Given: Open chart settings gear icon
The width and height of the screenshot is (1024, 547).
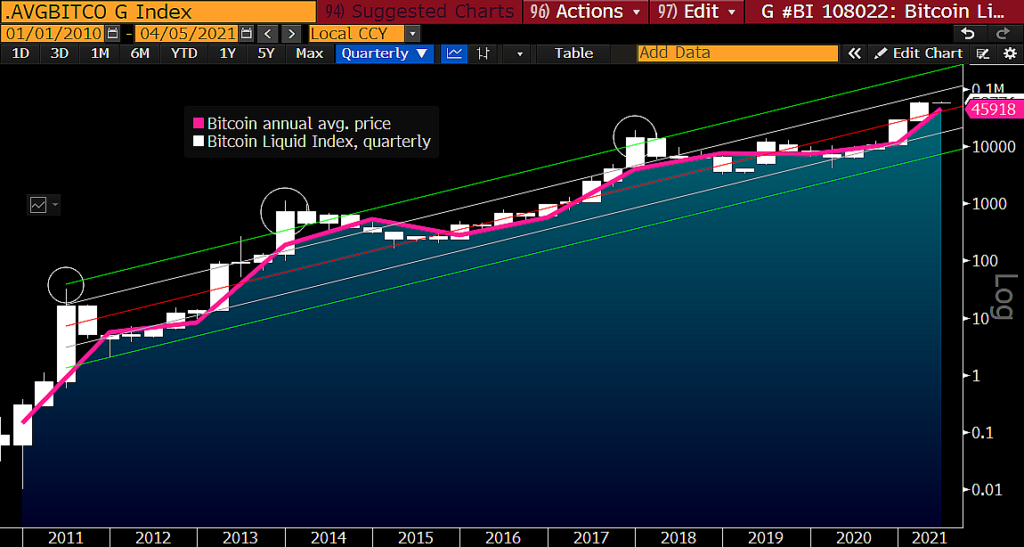Looking at the screenshot, I should click(x=1010, y=54).
